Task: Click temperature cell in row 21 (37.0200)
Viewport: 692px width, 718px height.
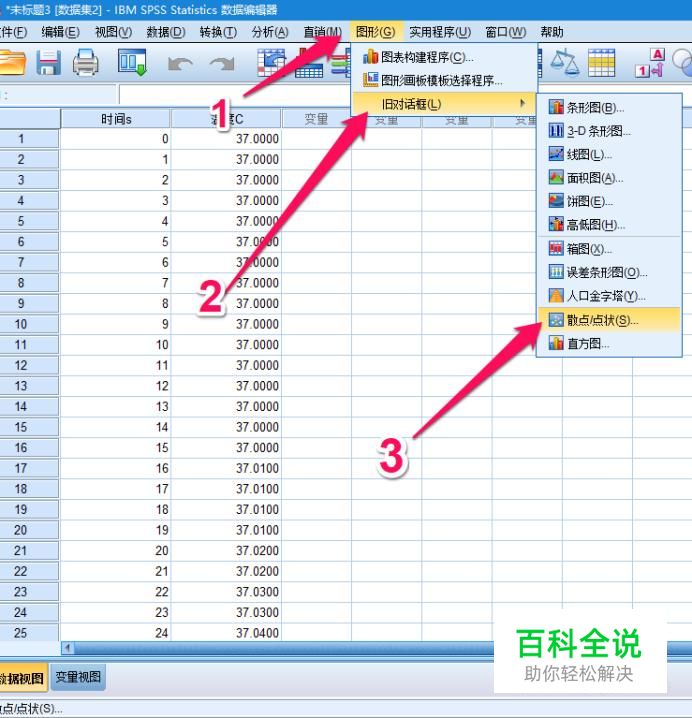Action: 226,550
